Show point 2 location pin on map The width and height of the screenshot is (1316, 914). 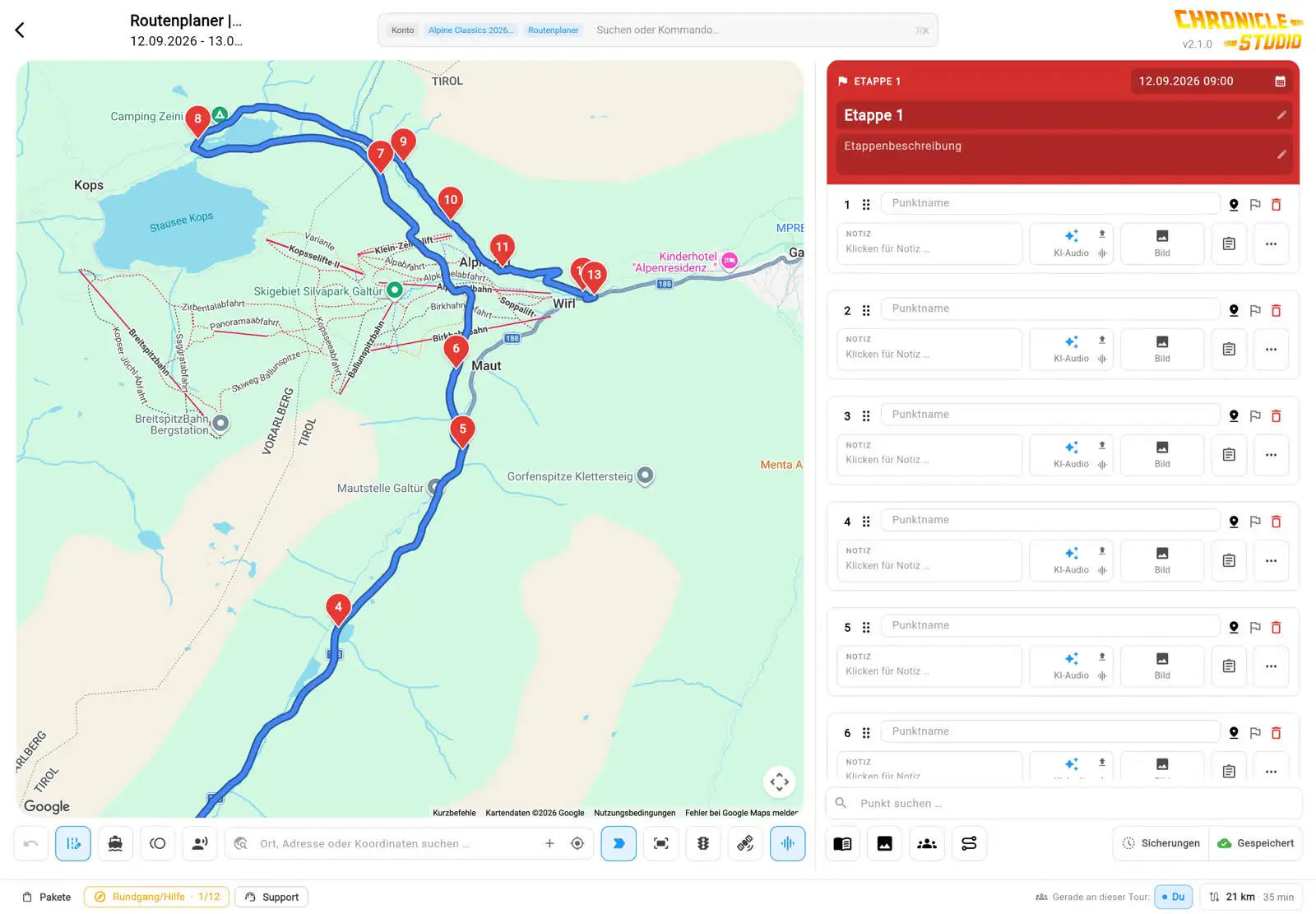(1234, 311)
